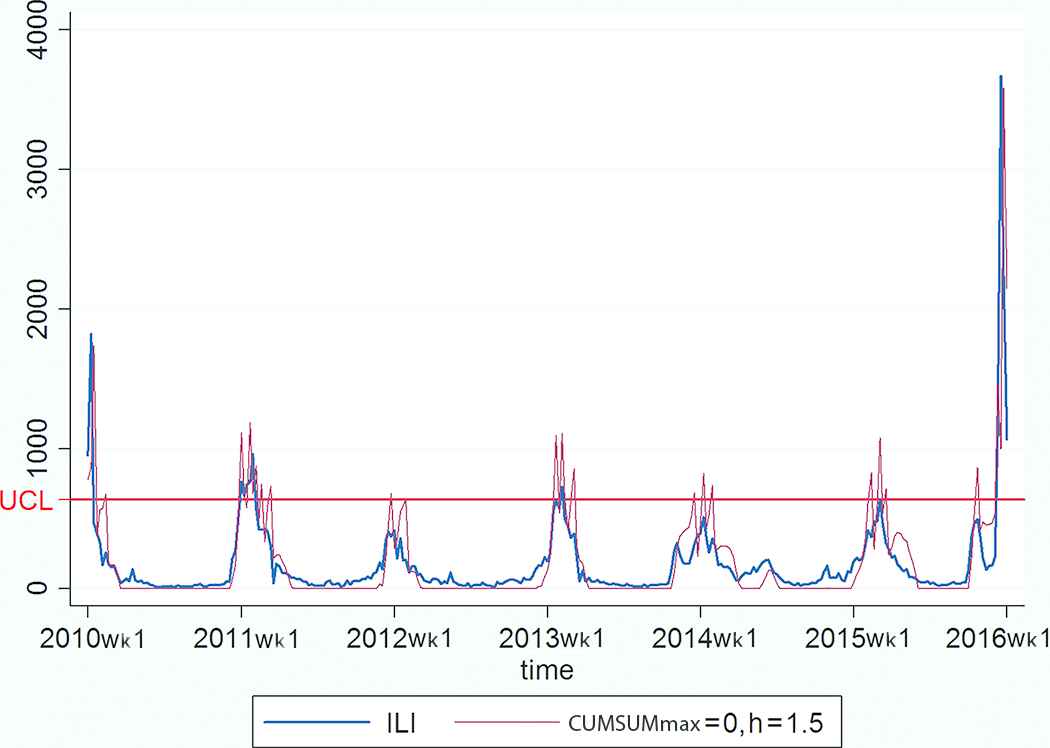Click the highest ILI peak near 2016wk1
The width and height of the screenshot is (1050, 748).
[1000, 77]
